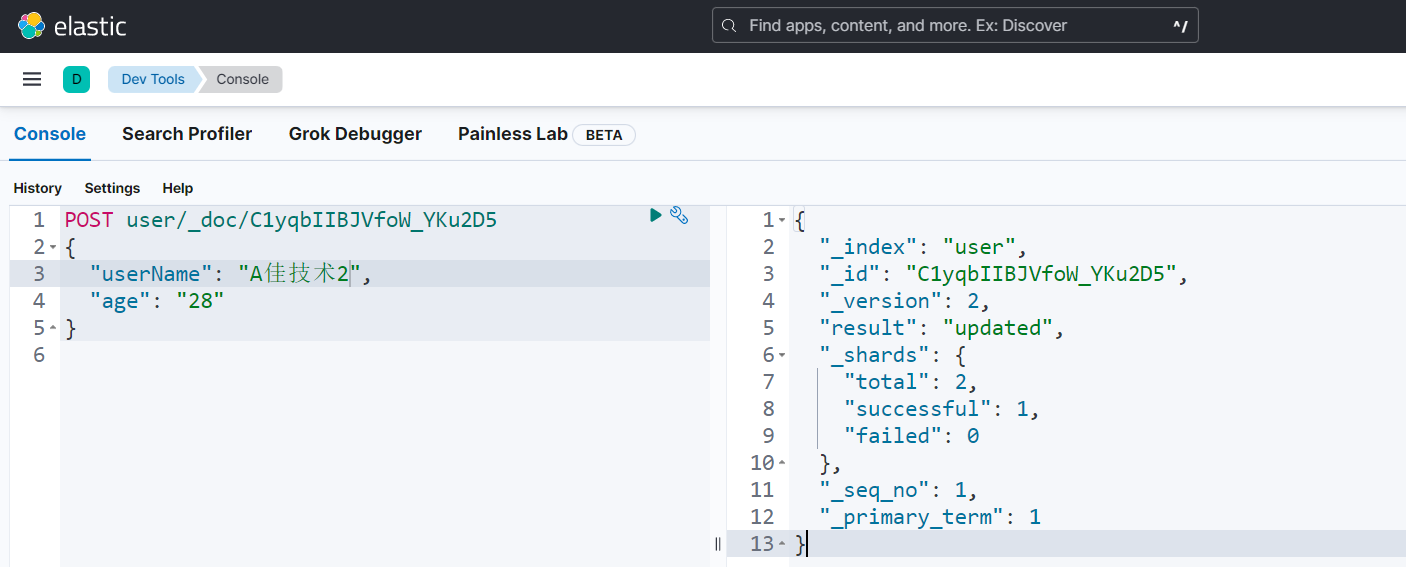The height and width of the screenshot is (567, 1406).
Task: Open the hamburger navigation menu
Action: point(32,79)
